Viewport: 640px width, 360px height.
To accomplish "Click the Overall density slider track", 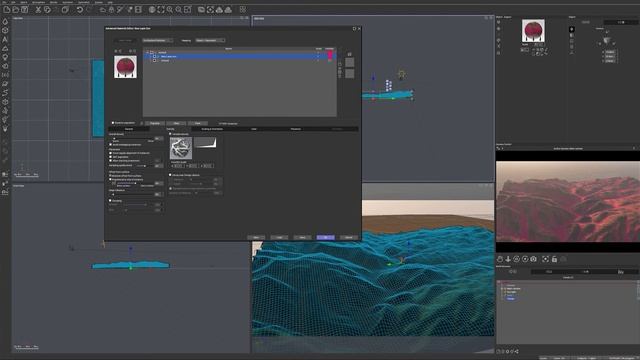I will 132,139.
